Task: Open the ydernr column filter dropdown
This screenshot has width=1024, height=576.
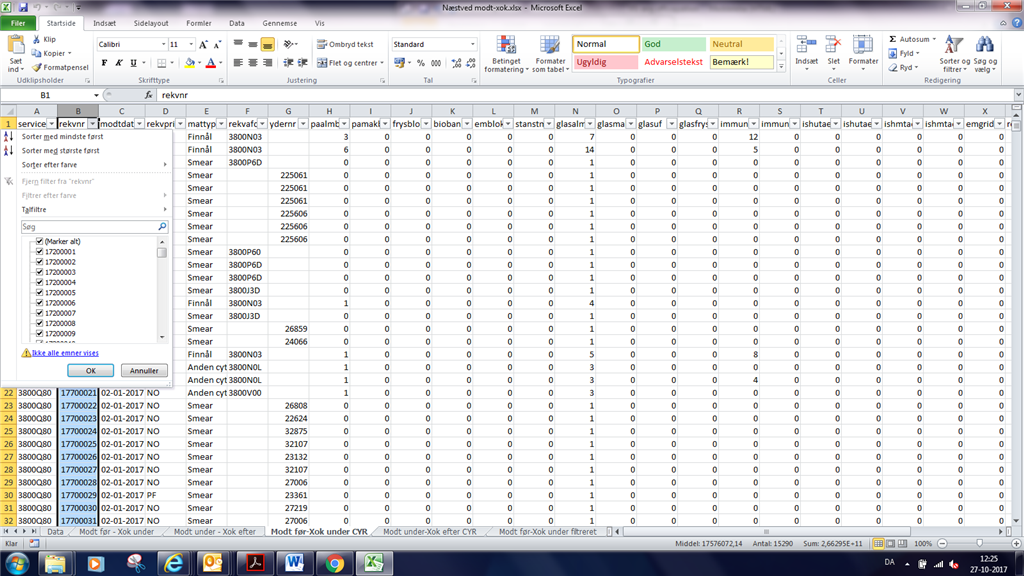Action: click(303, 123)
